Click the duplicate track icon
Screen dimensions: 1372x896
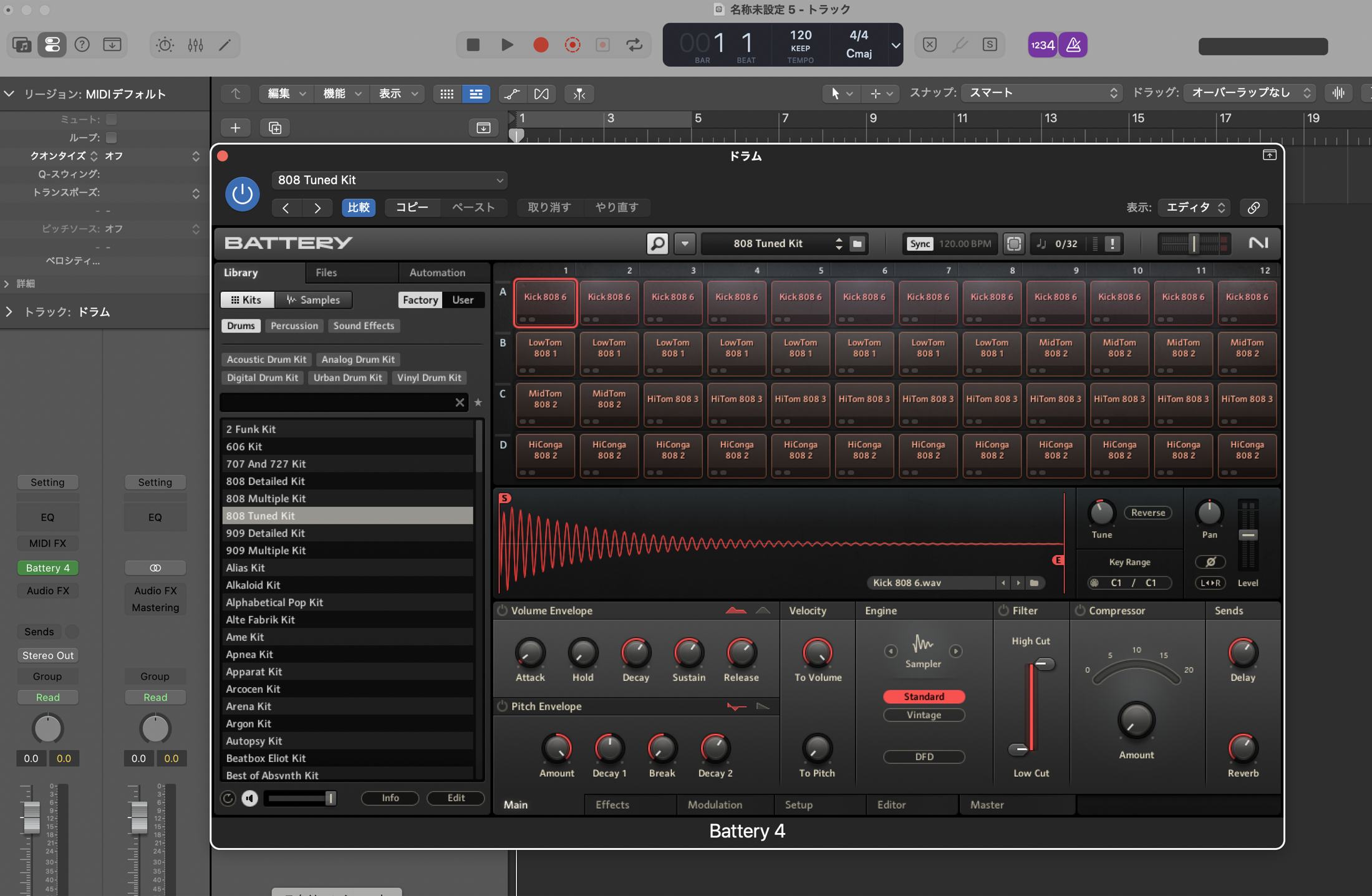pyautogui.click(x=275, y=128)
